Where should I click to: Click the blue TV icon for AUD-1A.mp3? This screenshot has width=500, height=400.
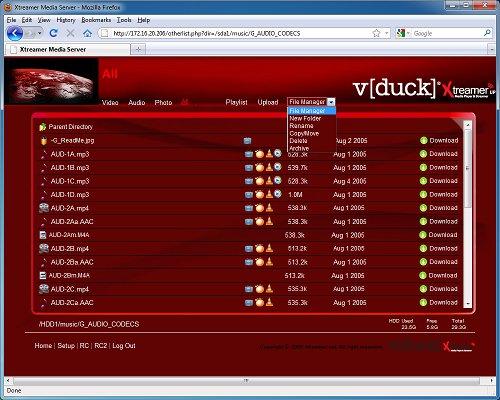coord(249,154)
